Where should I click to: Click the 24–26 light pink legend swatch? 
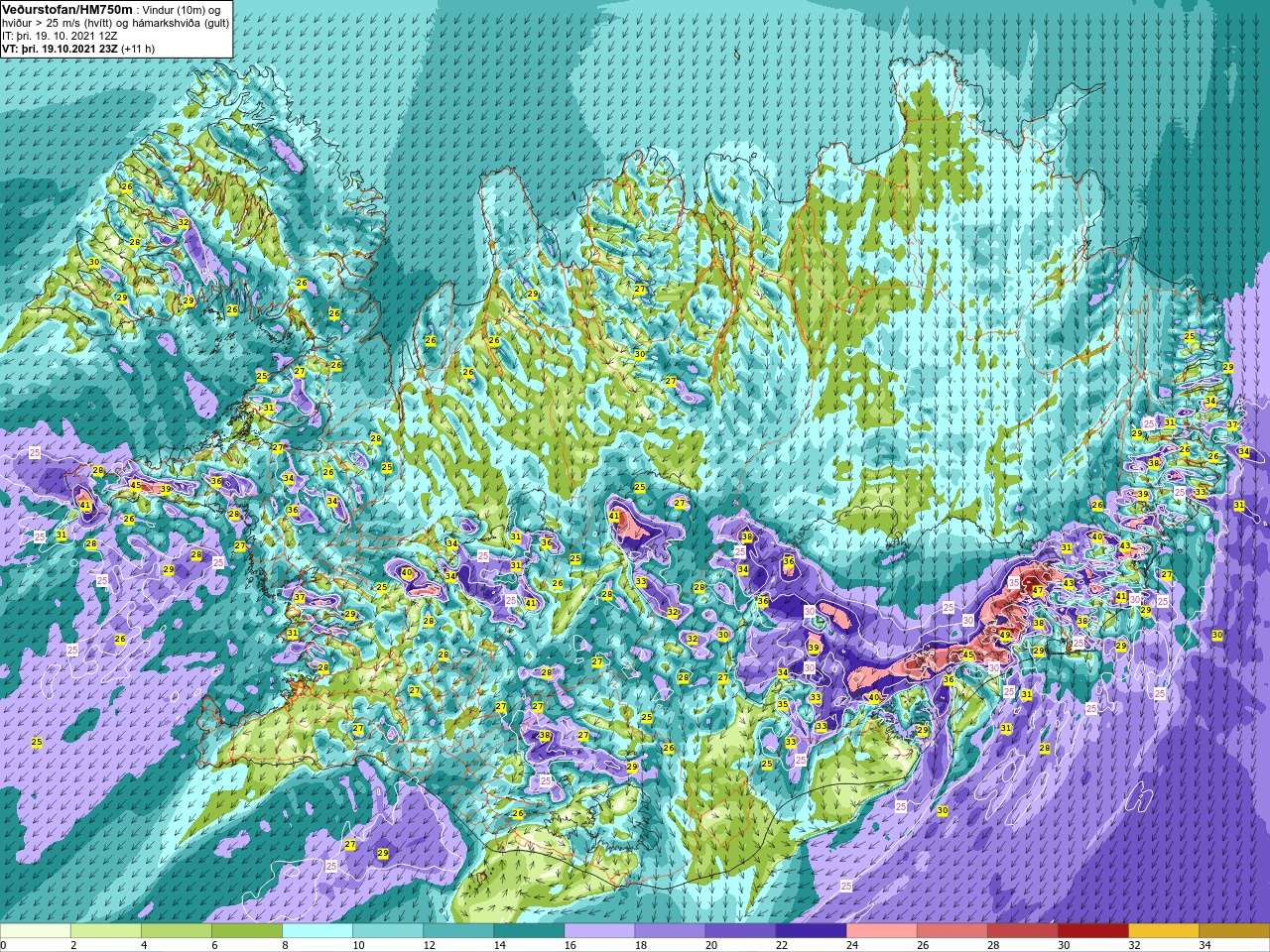(881, 931)
